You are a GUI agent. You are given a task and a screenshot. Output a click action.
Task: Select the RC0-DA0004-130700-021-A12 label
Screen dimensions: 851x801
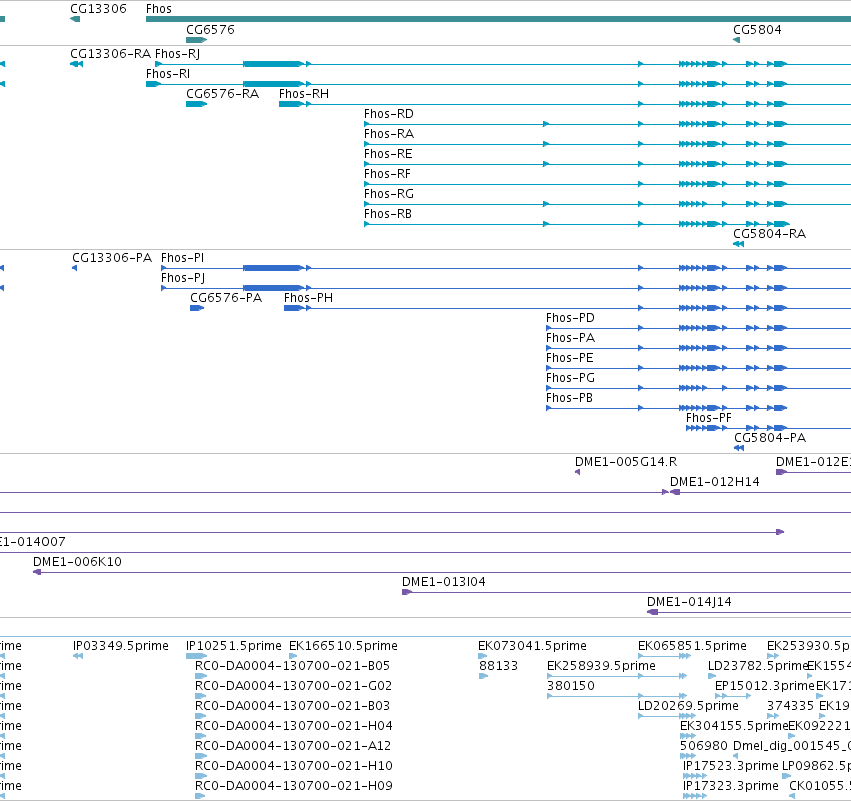coord(293,746)
